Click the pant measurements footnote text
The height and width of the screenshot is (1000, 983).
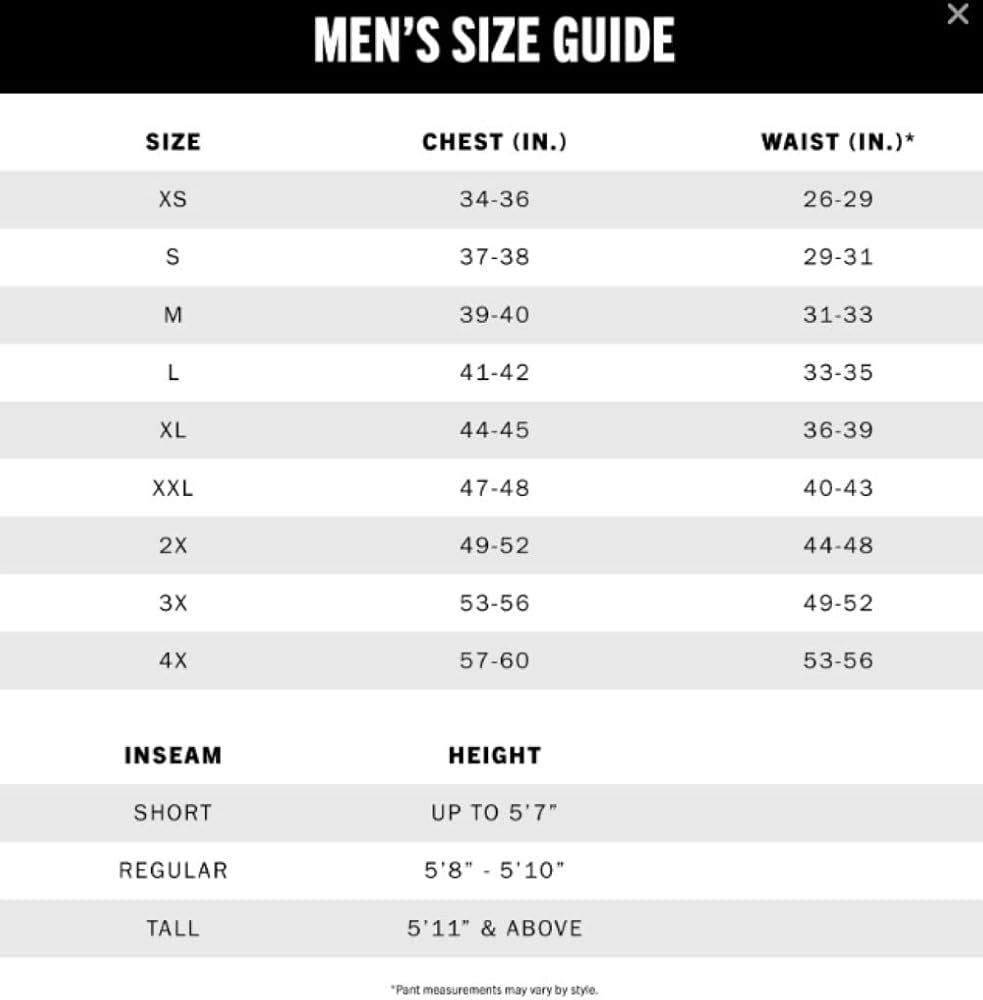(x=494, y=990)
